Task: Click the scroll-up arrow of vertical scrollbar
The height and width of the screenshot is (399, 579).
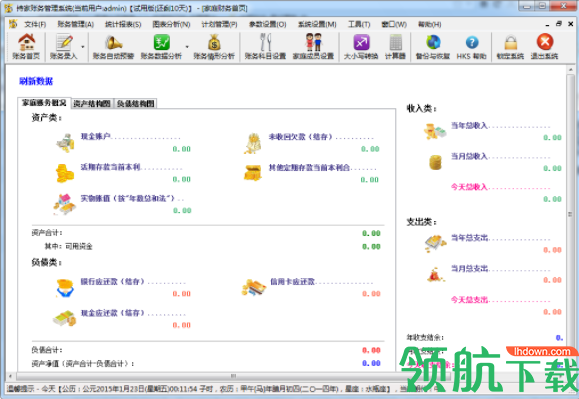Action: [571, 69]
